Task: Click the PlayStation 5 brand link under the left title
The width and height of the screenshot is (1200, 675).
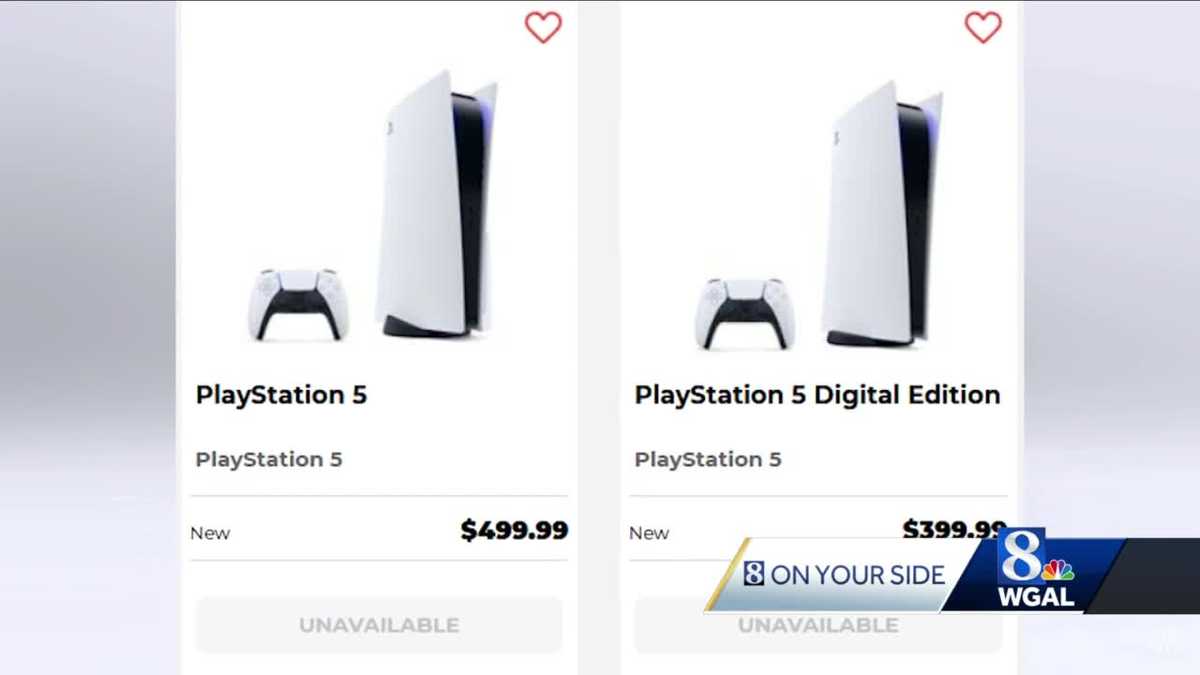Action: click(x=268, y=459)
